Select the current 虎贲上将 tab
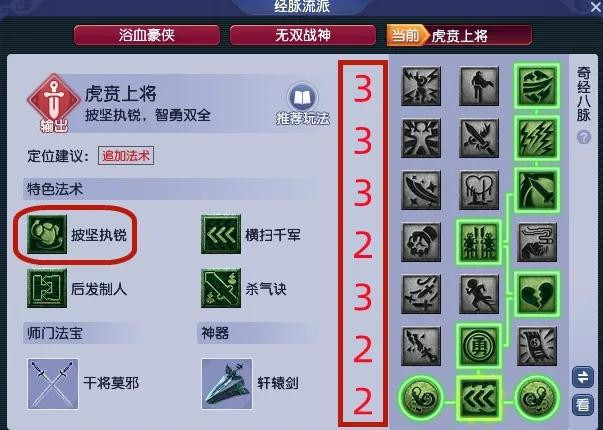 coord(459,35)
